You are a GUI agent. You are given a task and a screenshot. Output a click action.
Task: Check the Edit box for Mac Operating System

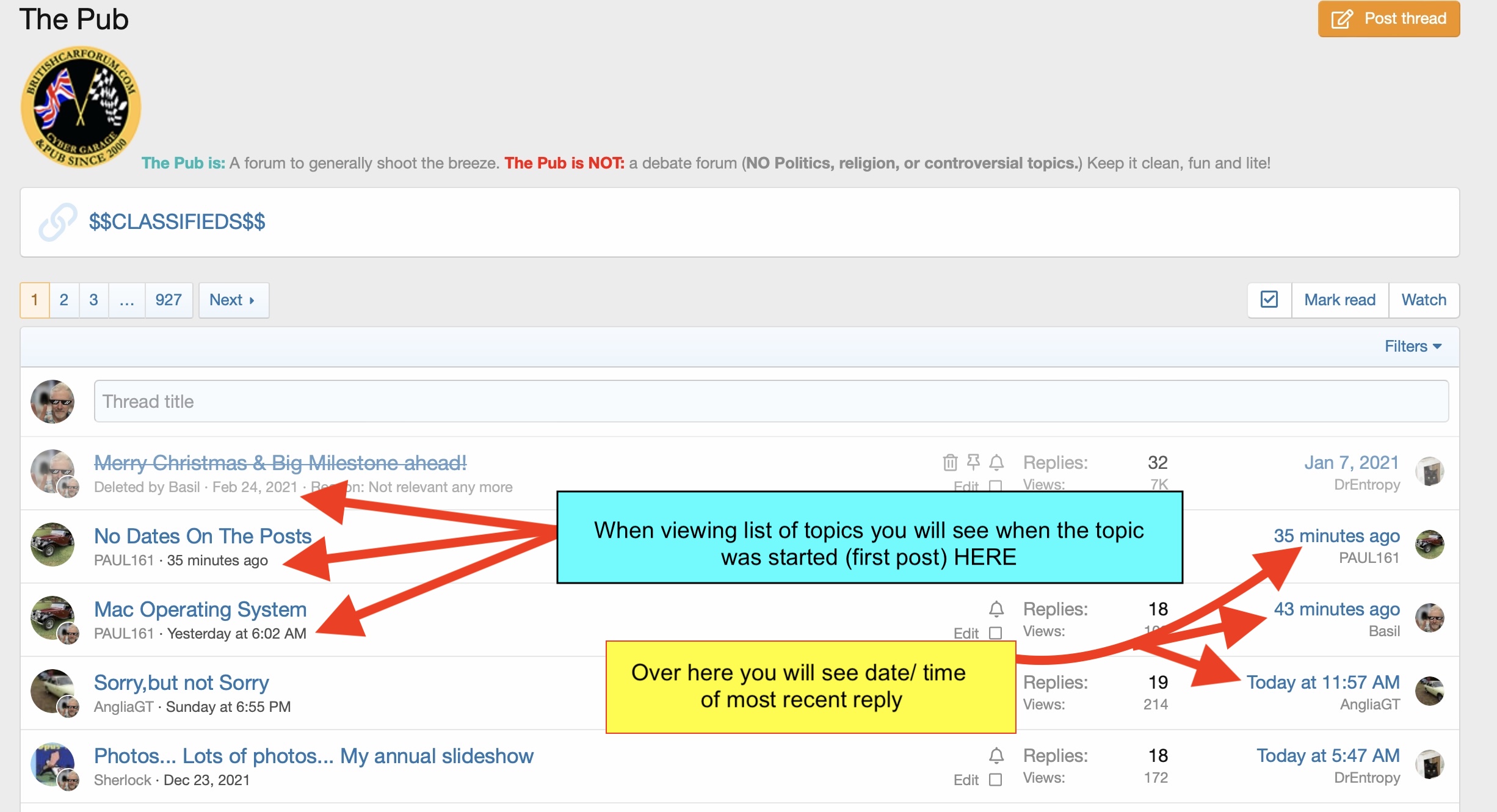995,633
